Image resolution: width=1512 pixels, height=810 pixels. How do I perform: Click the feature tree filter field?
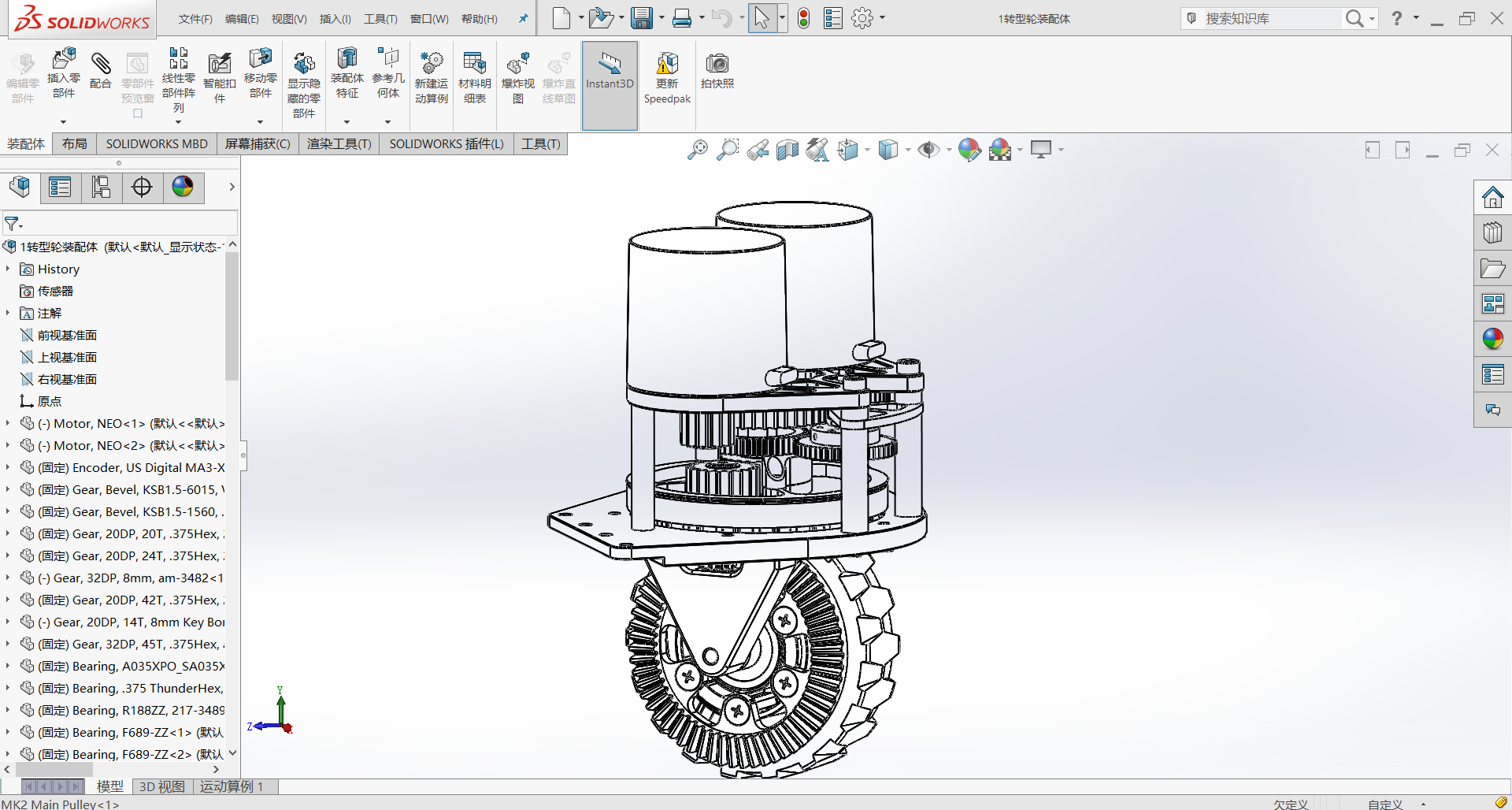pyautogui.click(x=120, y=224)
